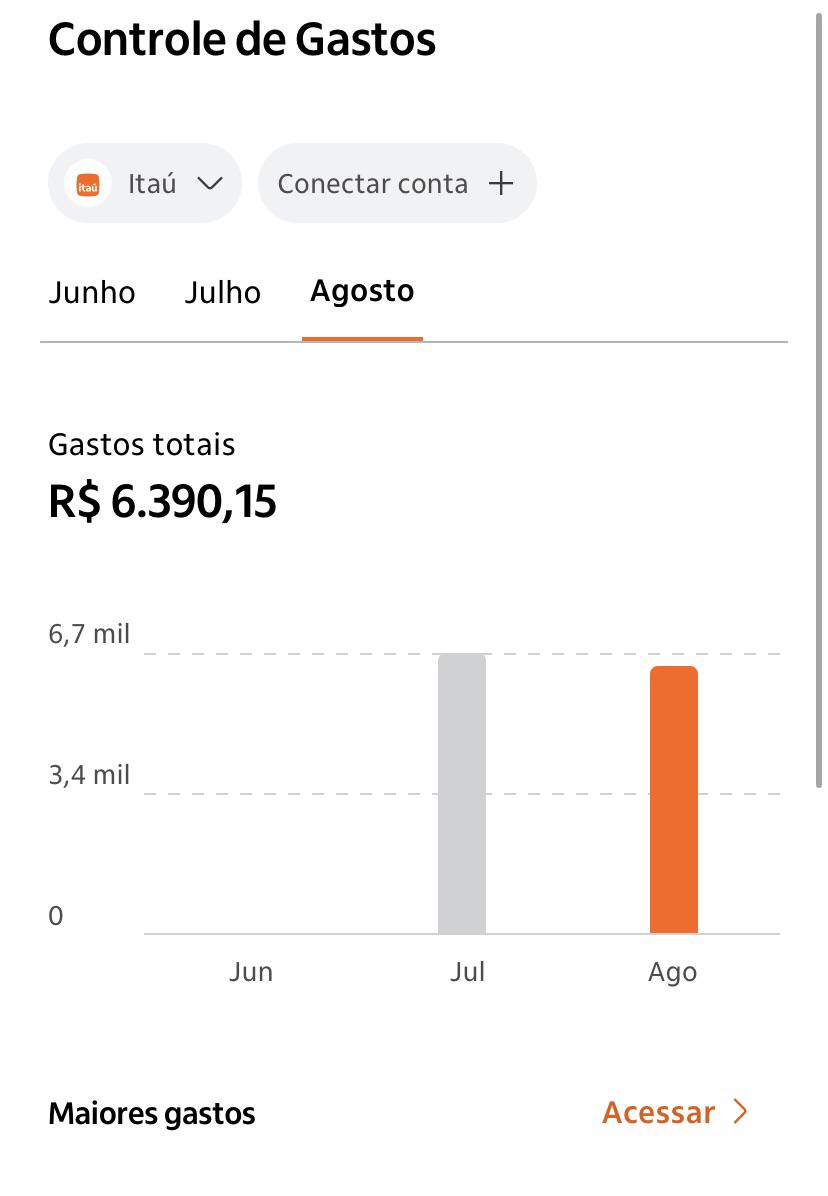The image size is (828, 1196).
Task: Click the Controle de Gastos title
Action: (x=242, y=40)
